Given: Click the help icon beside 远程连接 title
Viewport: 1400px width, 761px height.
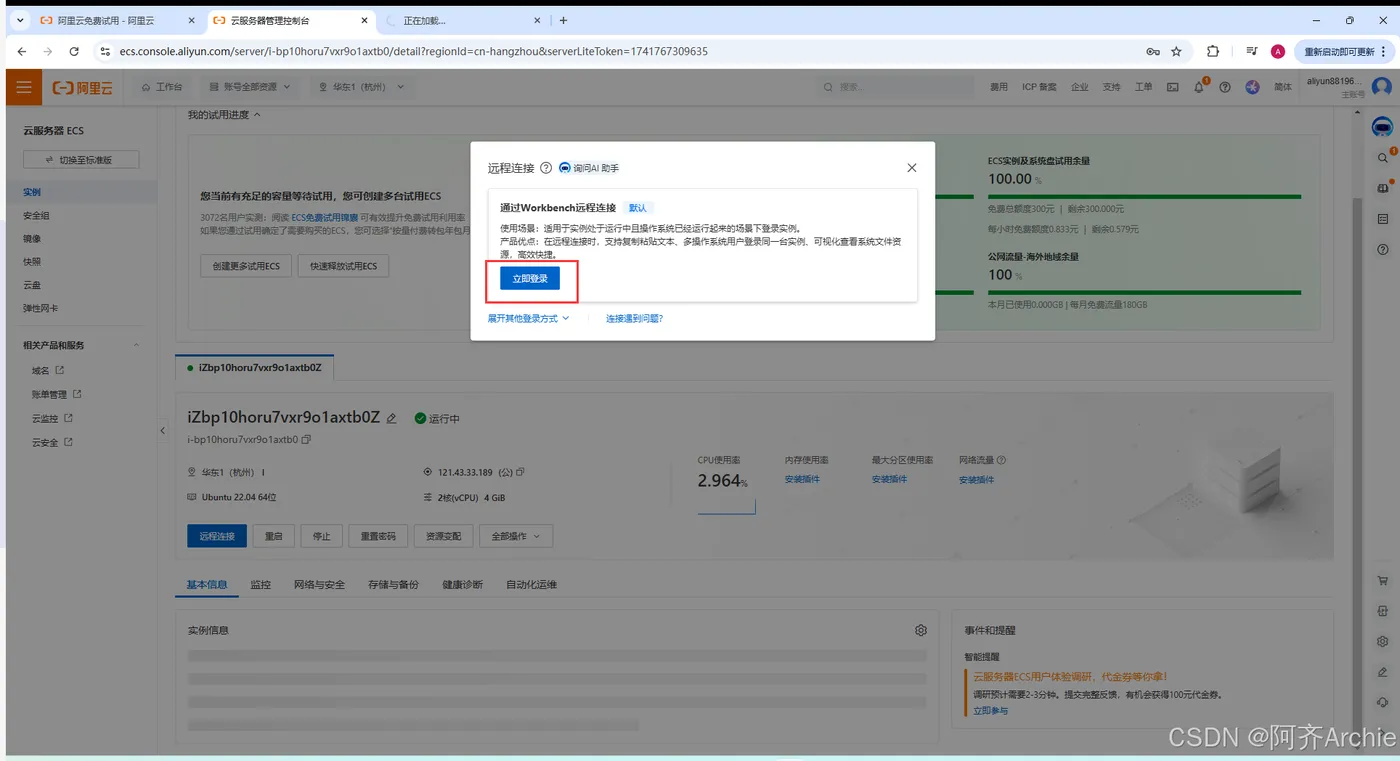Looking at the screenshot, I should click(x=546, y=168).
